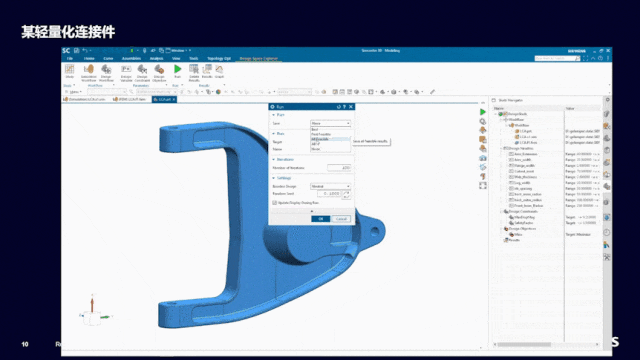Click OK in the Run dialog

pos(321,219)
